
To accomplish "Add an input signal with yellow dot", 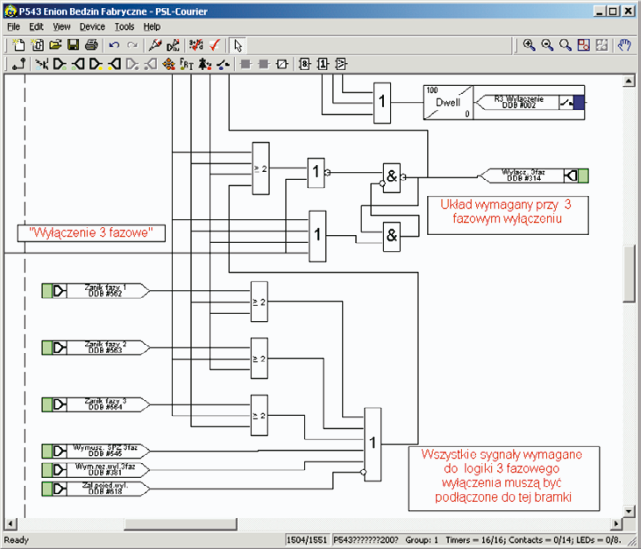I will [x=96, y=64].
